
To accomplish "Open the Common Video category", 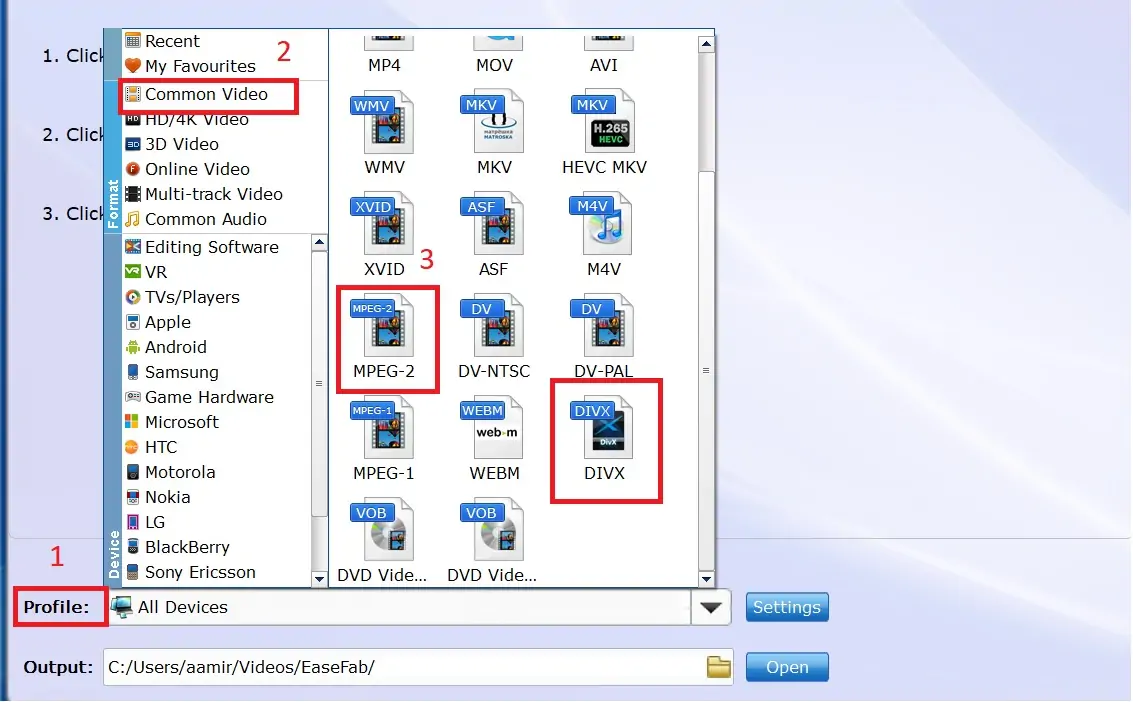I will coord(206,94).
